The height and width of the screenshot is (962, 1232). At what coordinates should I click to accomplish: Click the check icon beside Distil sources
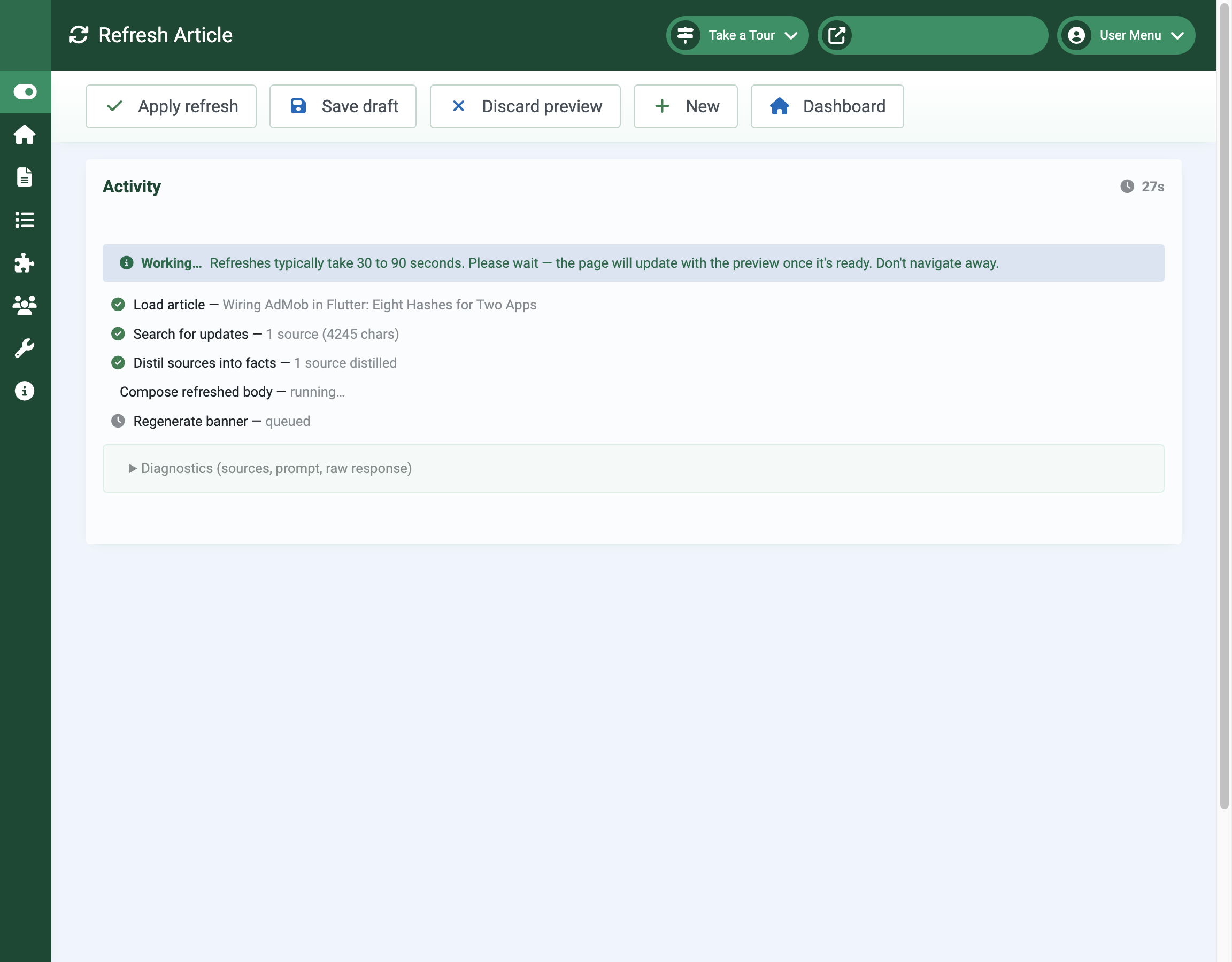[x=118, y=362]
